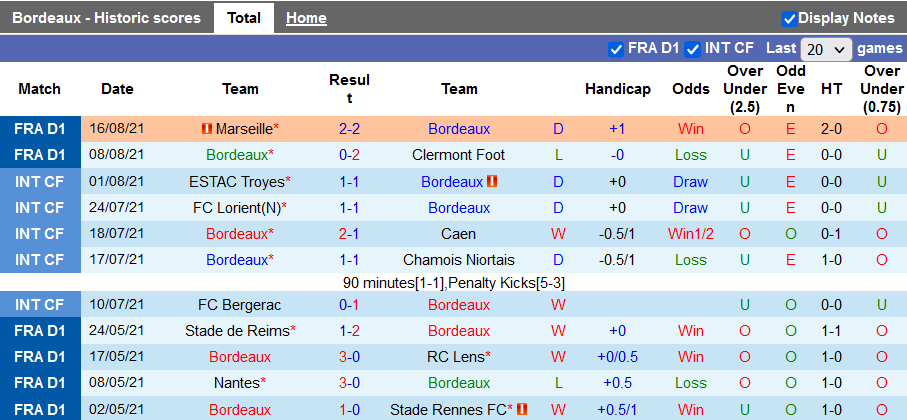Open the RC Lens team link
This screenshot has width=907, height=420.
click(456, 357)
